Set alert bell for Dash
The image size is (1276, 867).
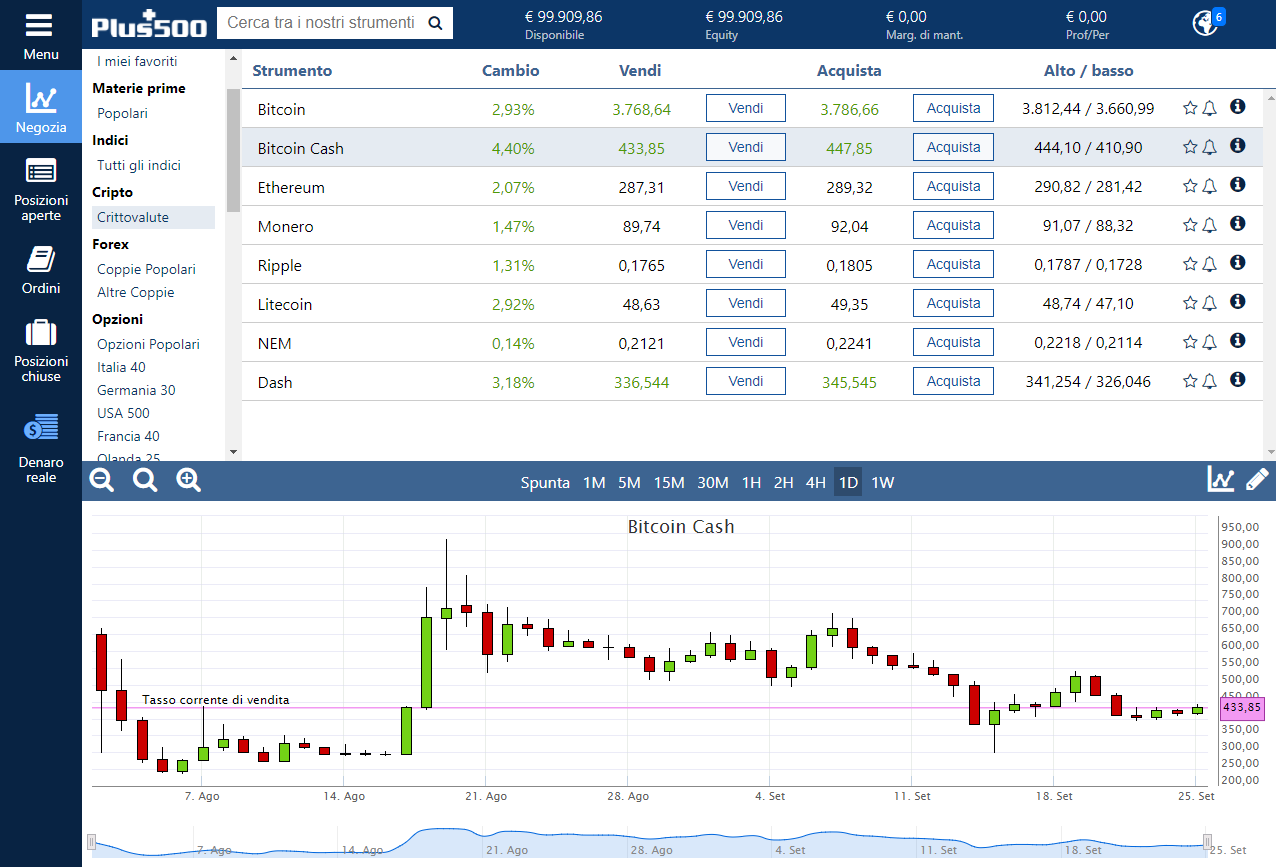pyautogui.click(x=1209, y=381)
